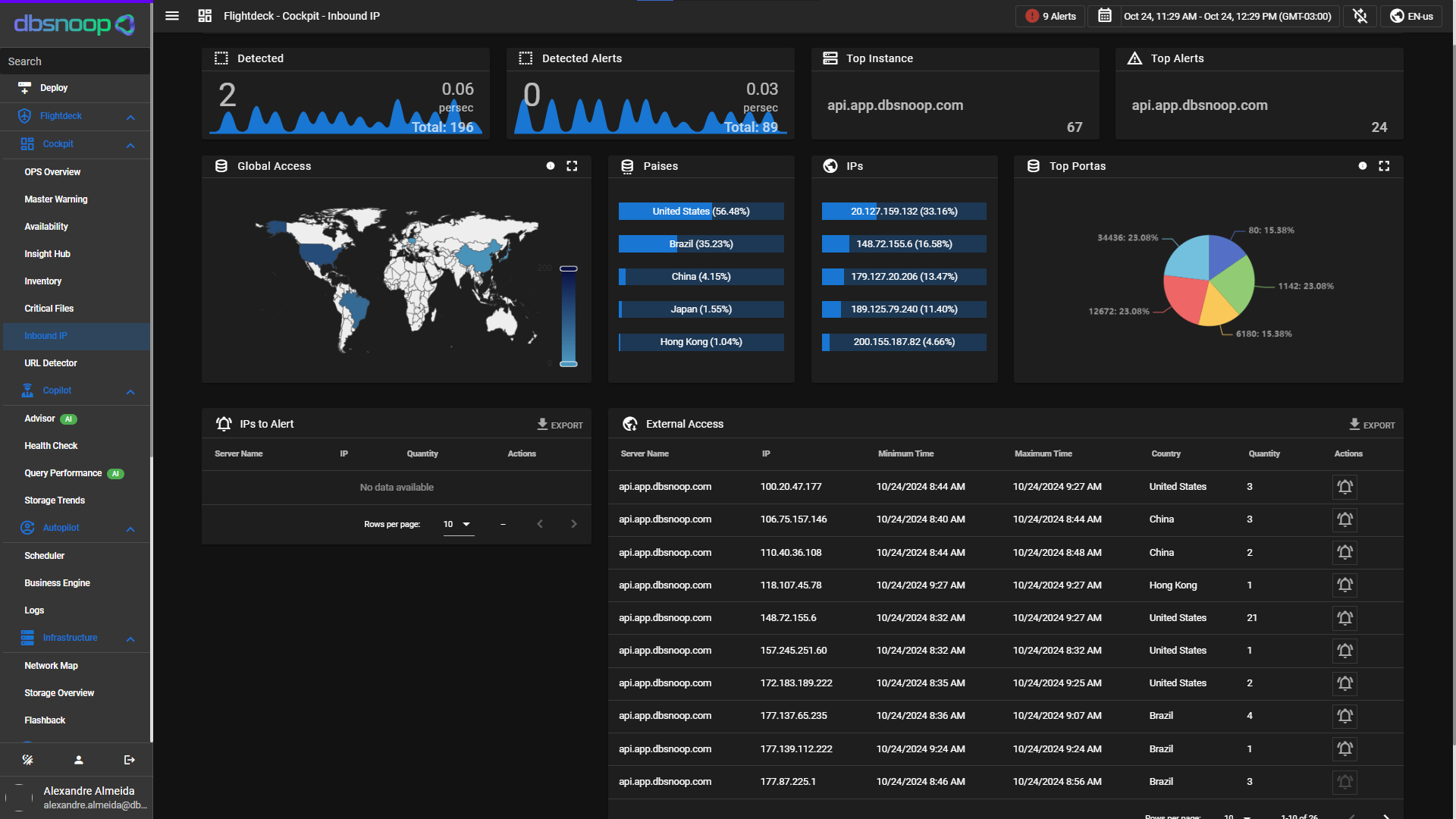Viewport: 1456px width, 819px height.
Task: Collapse the Infrastructure section chevron
Action: (x=130, y=639)
